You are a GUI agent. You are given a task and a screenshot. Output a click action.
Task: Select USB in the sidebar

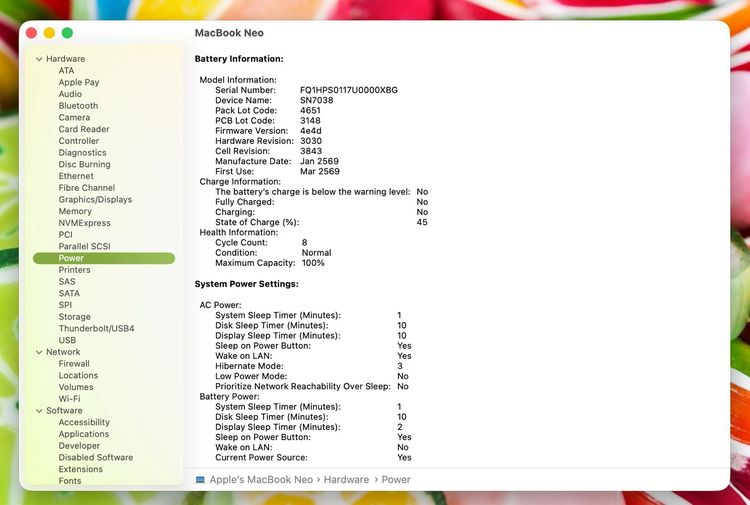coord(67,340)
